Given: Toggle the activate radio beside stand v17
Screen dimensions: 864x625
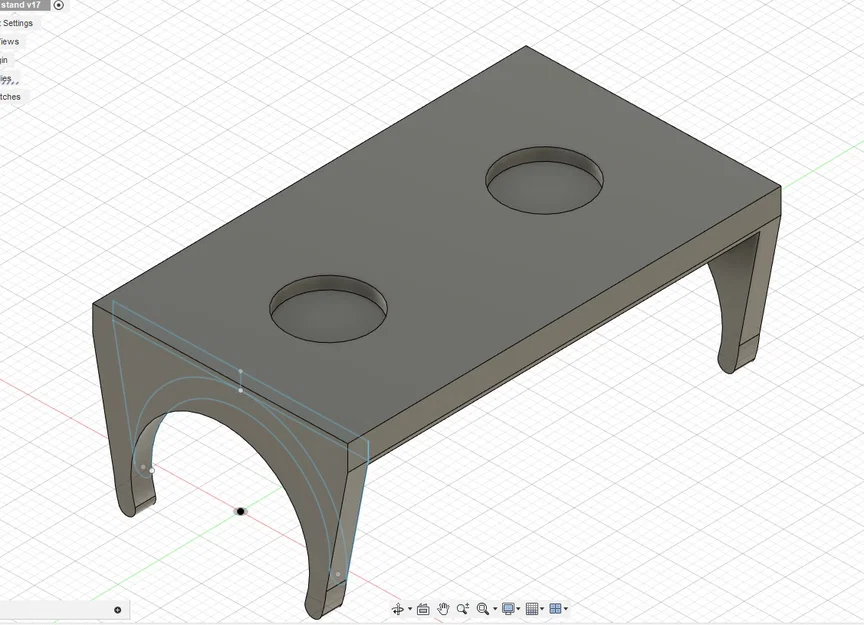Looking at the screenshot, I should click(x=59, y=6).
